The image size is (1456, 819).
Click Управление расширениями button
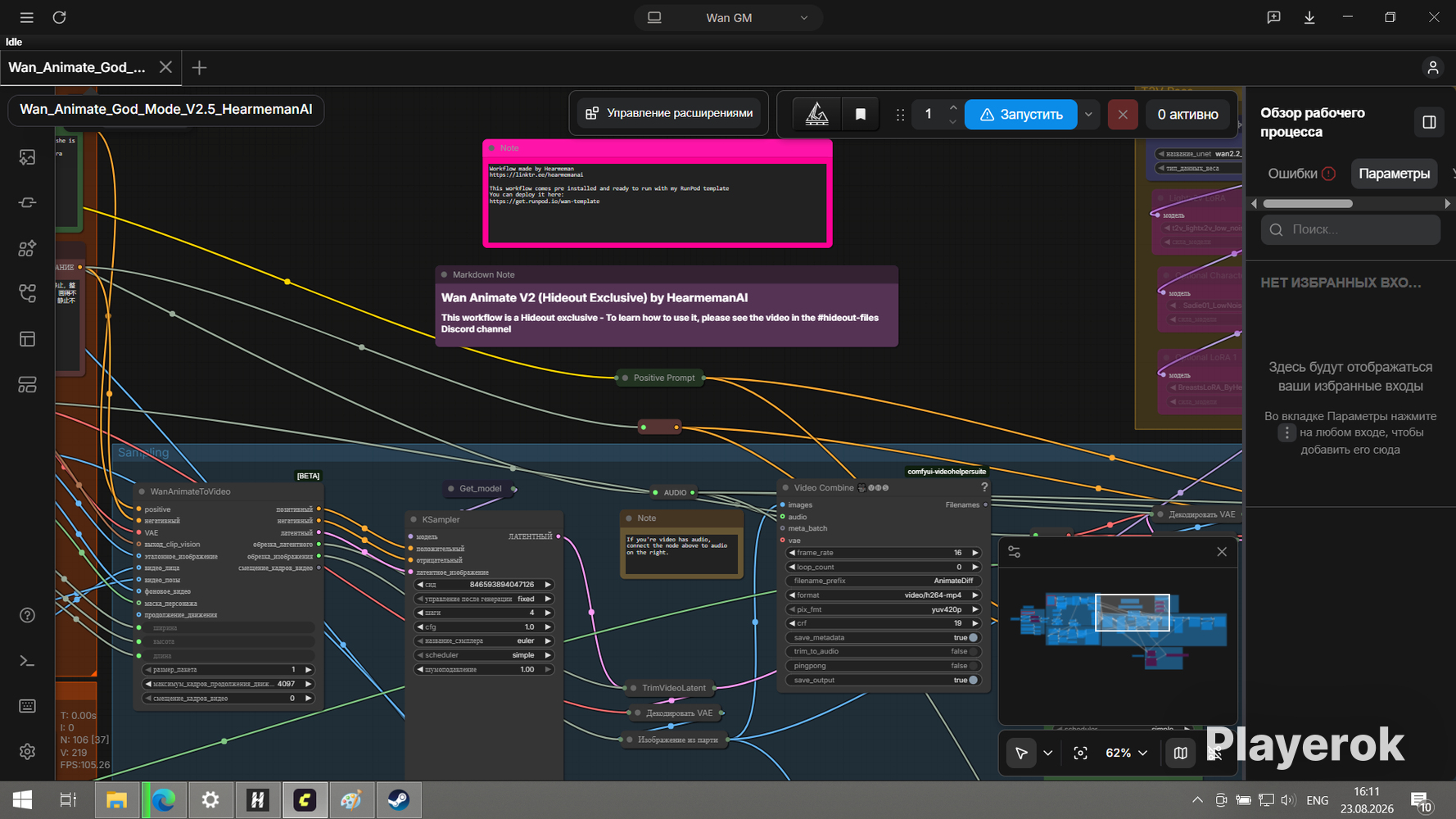pyautogui.click(x=669, y=113)
